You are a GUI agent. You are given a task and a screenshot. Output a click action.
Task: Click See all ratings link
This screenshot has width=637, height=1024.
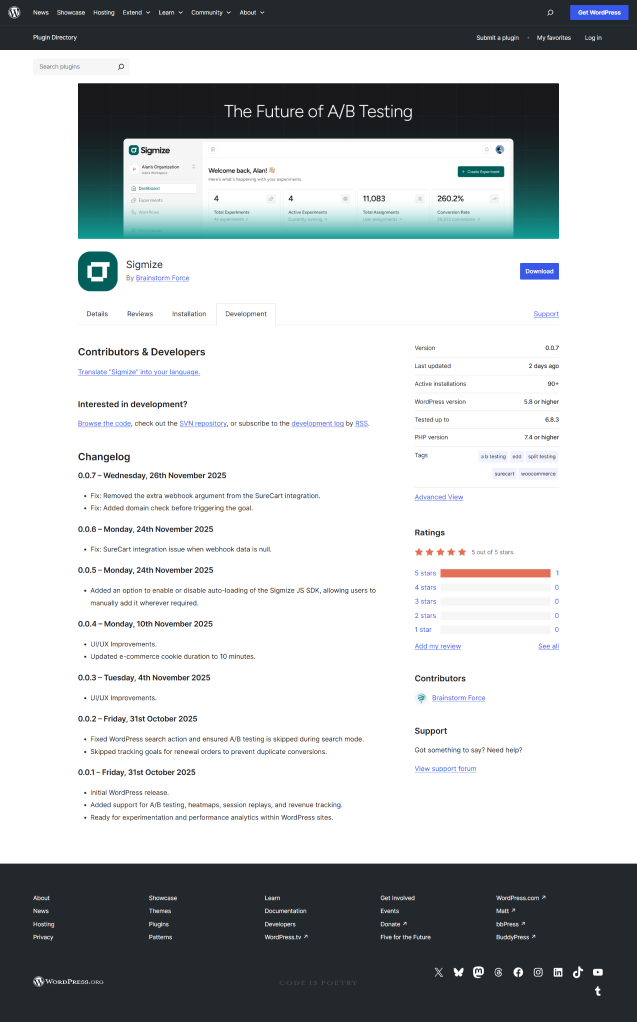pyautogui.click(x=548, y=647)
